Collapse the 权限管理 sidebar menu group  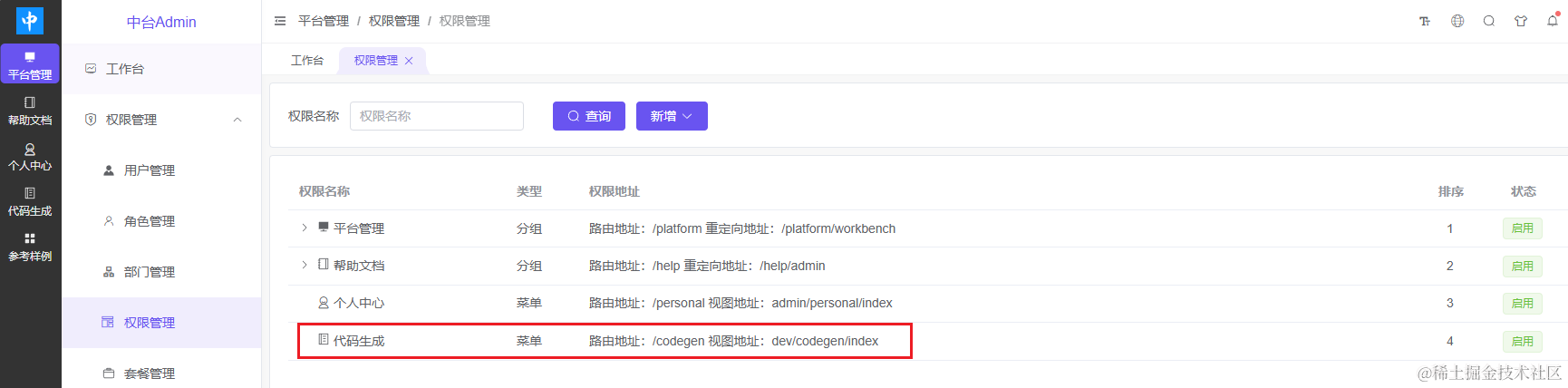point(161,120)
